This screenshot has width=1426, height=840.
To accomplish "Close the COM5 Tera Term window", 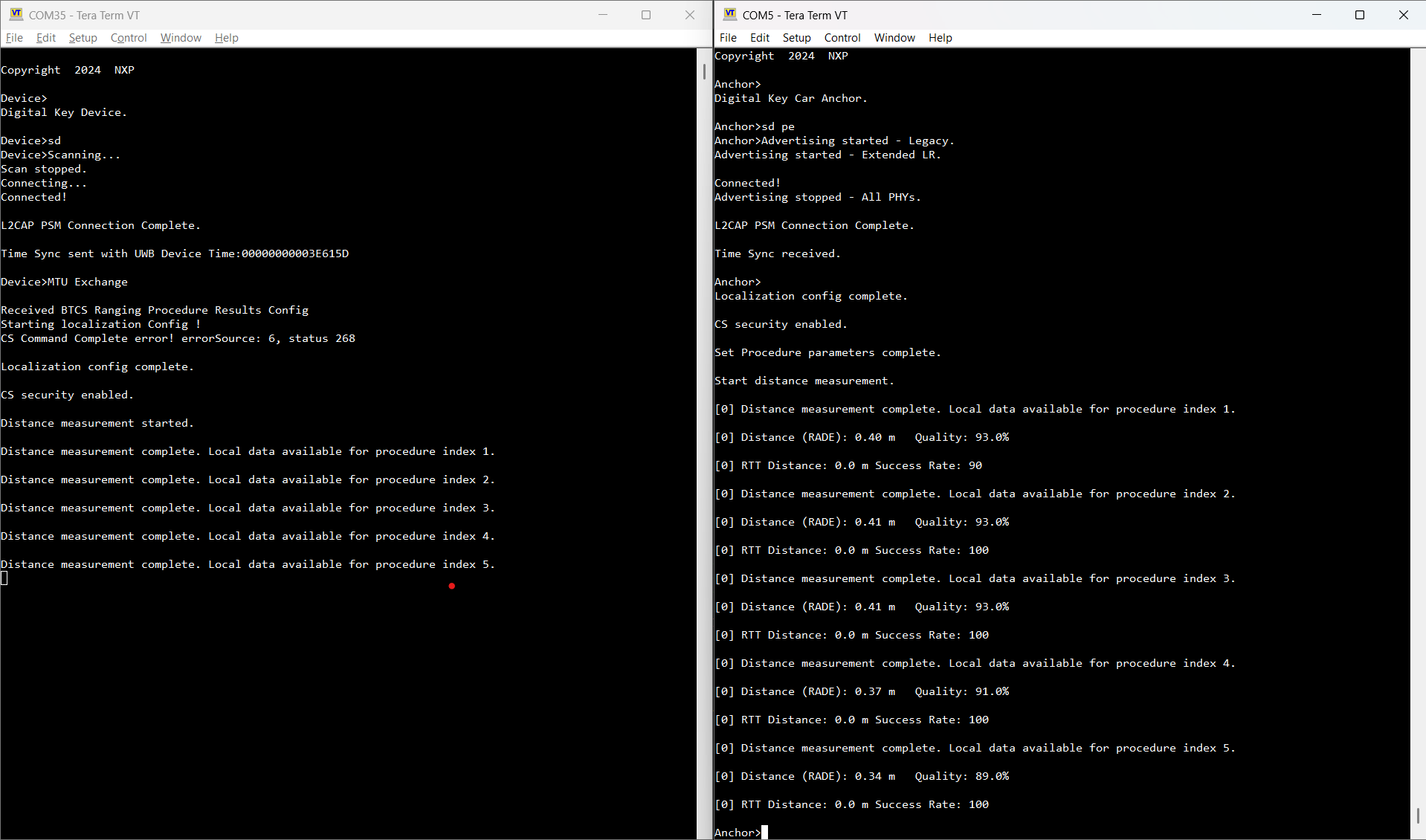I will (1404, 15).
